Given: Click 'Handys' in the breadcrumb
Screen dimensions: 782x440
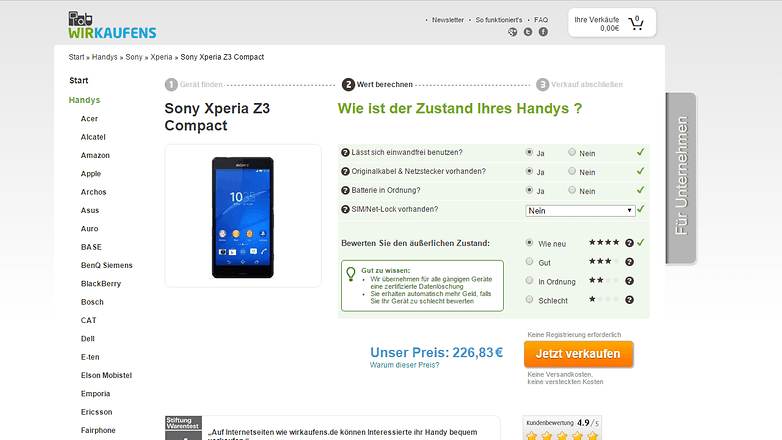Looking at the screenshot, I should (105, 57).
